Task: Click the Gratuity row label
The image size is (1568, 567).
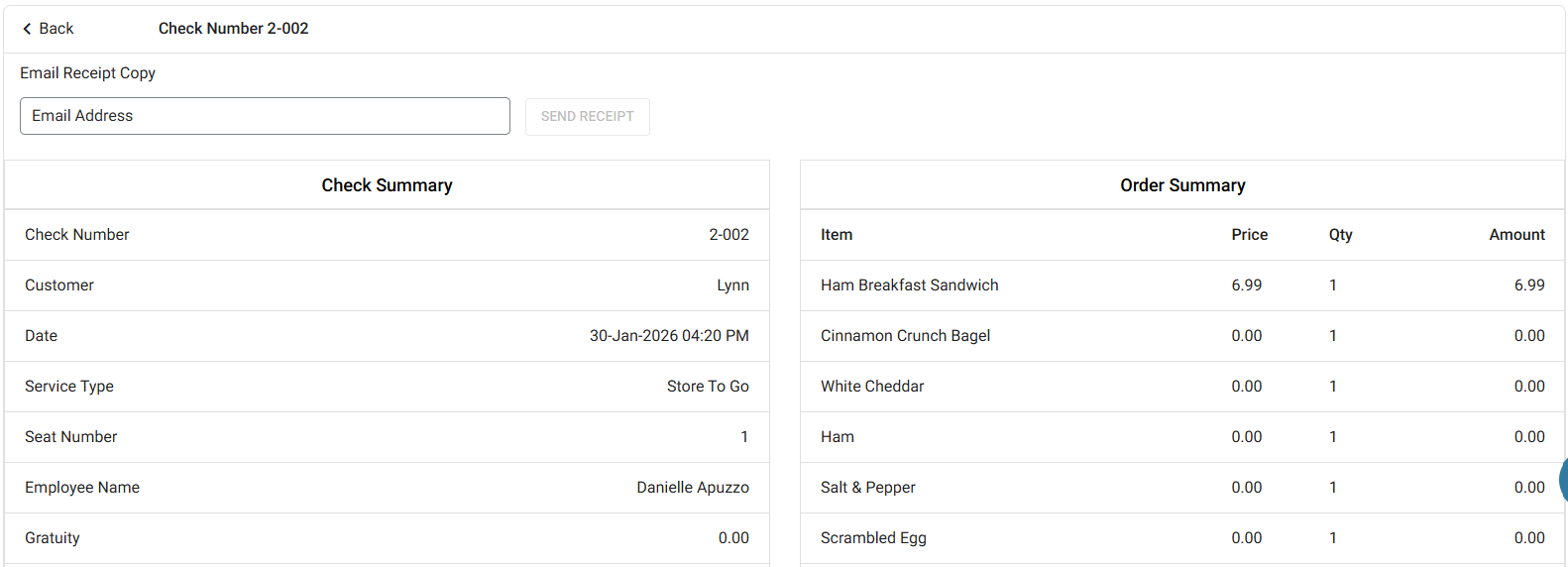Action: pyautogui.click(x=53, y=538)
